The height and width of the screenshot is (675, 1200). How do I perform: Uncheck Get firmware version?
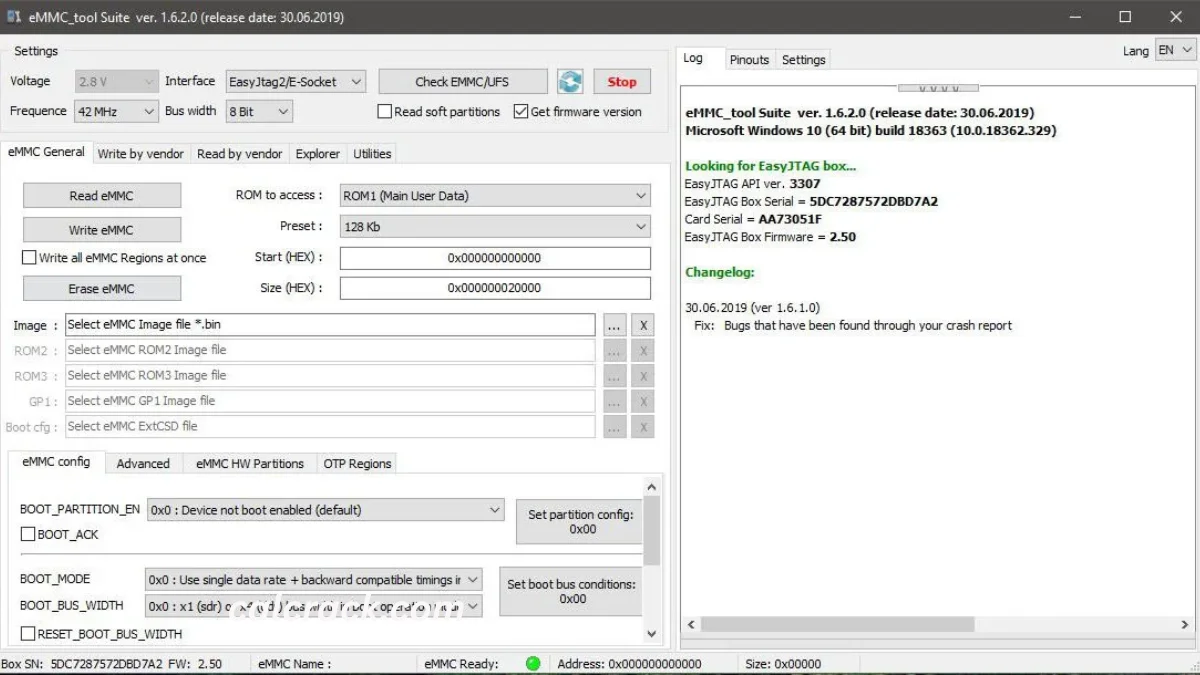[521, 112]
